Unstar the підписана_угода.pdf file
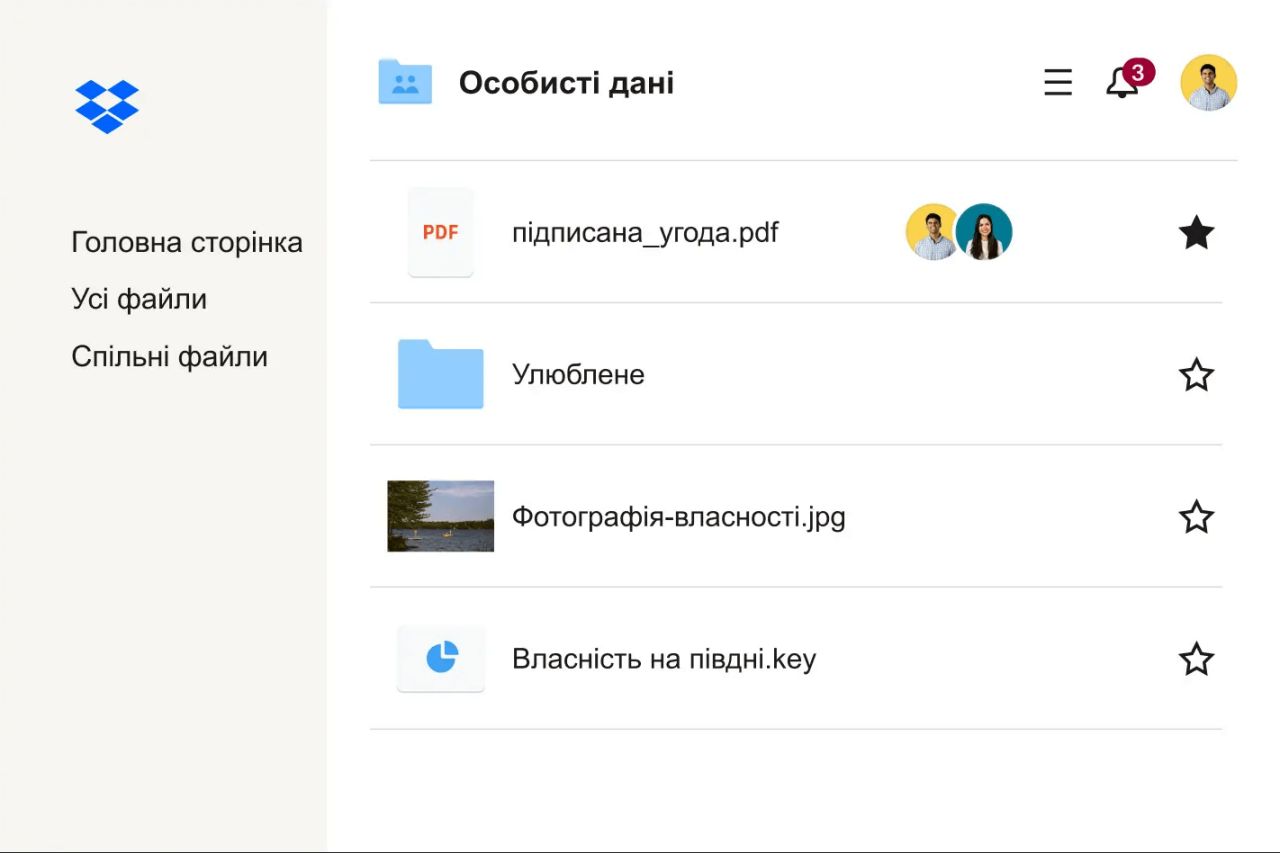Viewport: 1280px width, 853px height. [1196, 232]
